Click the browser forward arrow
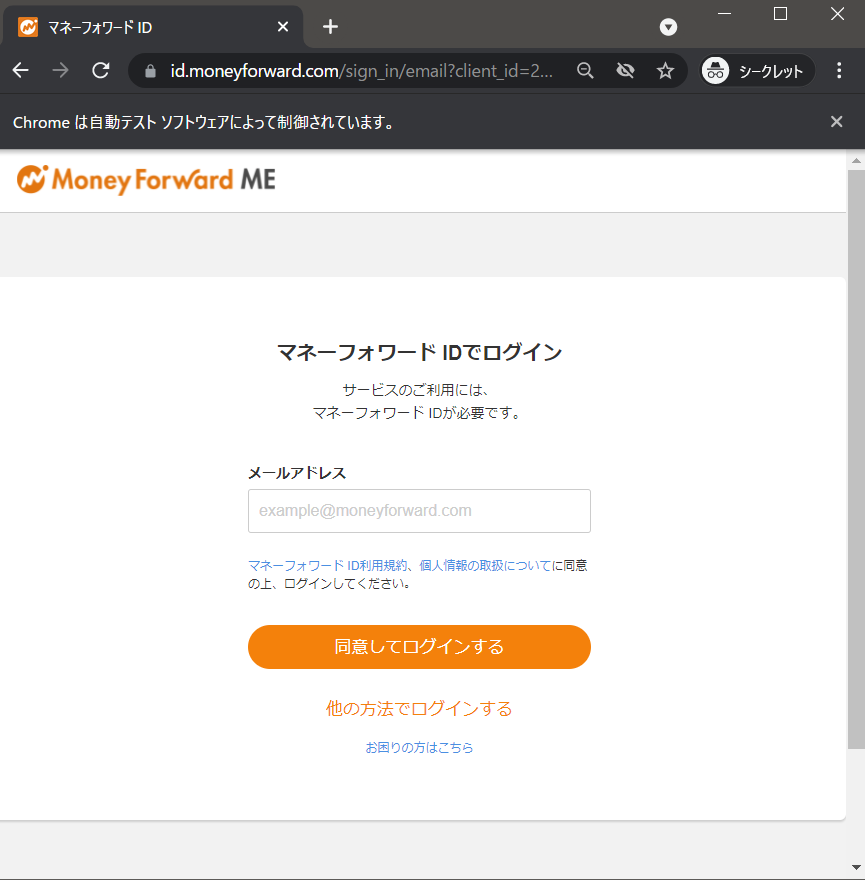Viewport: 865px width, 880px height. point(60,70)
